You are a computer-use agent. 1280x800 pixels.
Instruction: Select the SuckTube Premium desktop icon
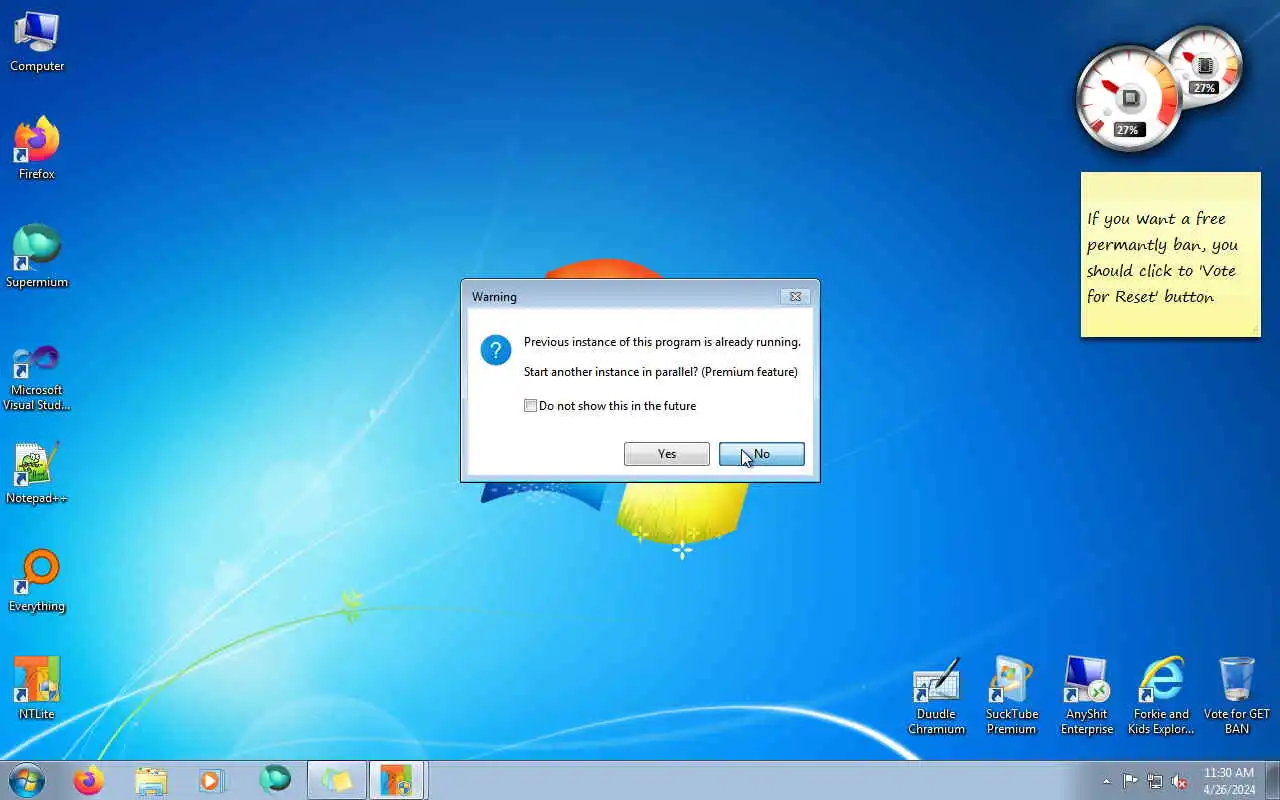click(x=1011, y=697)
